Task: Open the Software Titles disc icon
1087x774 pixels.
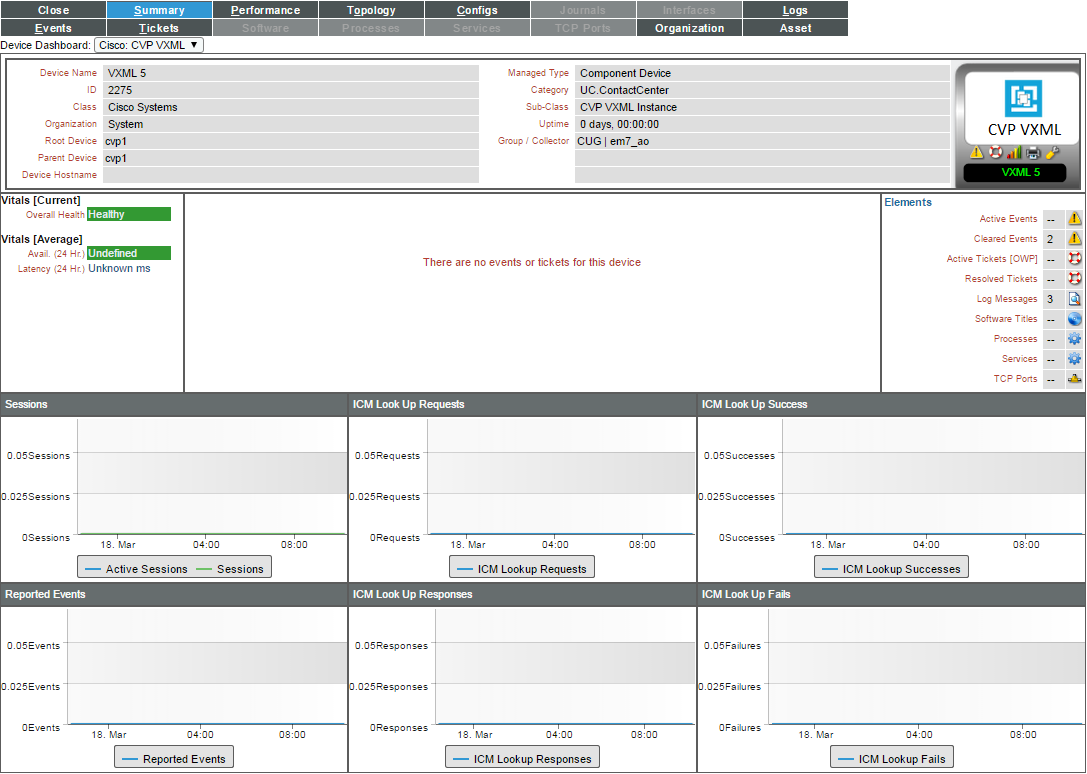Action: (x=1075, y=319)
